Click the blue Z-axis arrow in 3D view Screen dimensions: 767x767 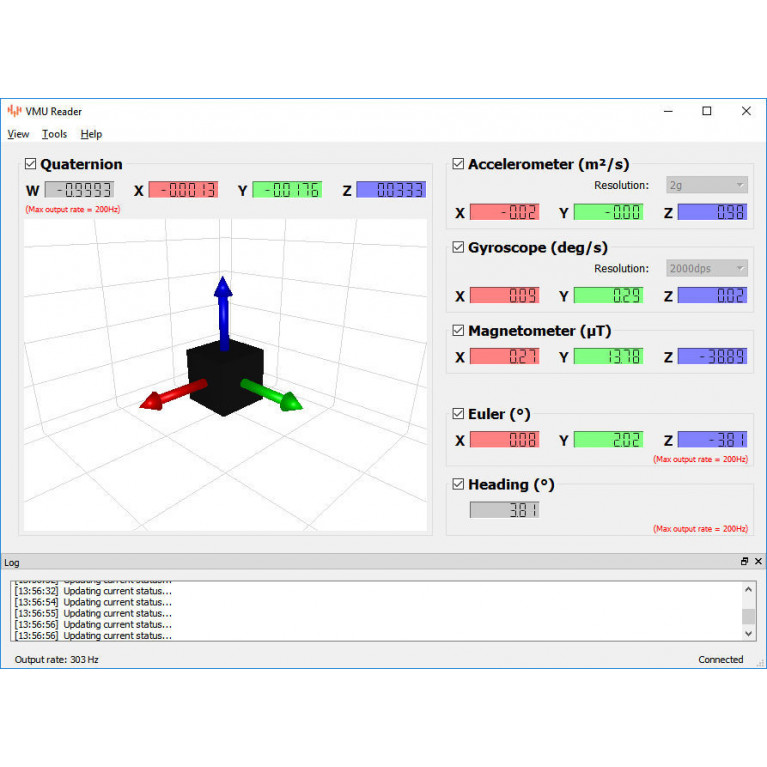pos(223,311)
